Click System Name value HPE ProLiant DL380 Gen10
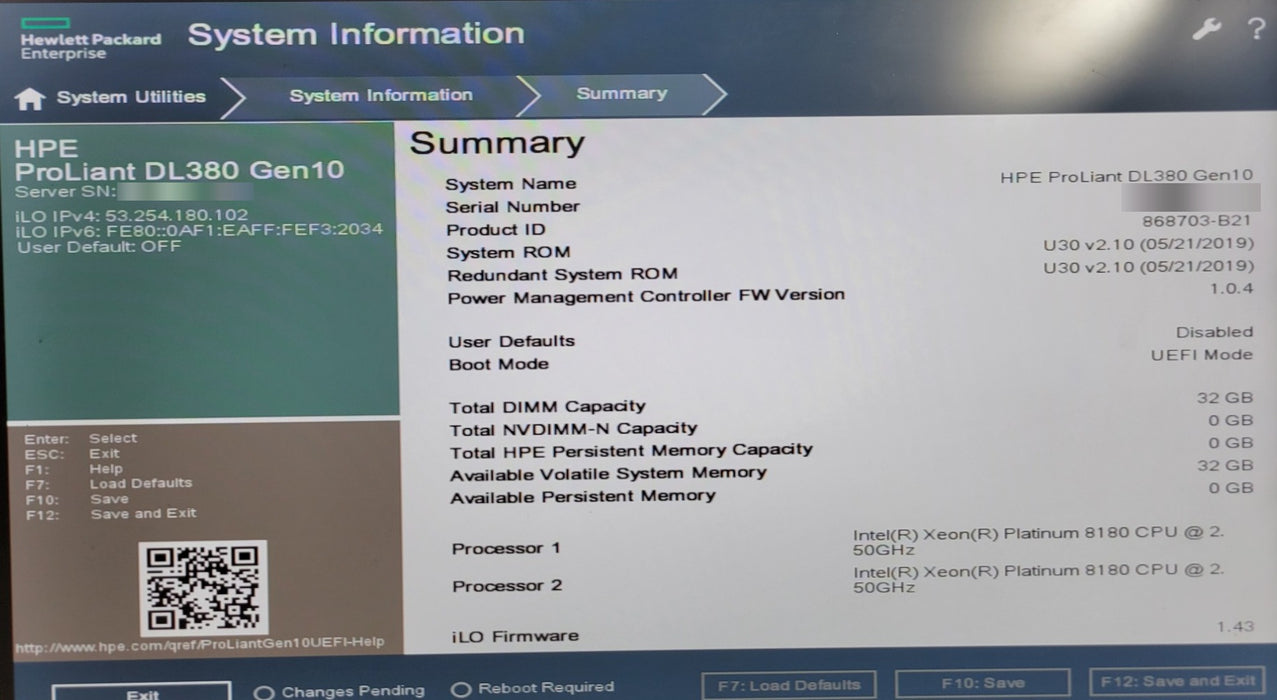The image size is (1277, 700). pyautogui.click(x=1126, y=176)
